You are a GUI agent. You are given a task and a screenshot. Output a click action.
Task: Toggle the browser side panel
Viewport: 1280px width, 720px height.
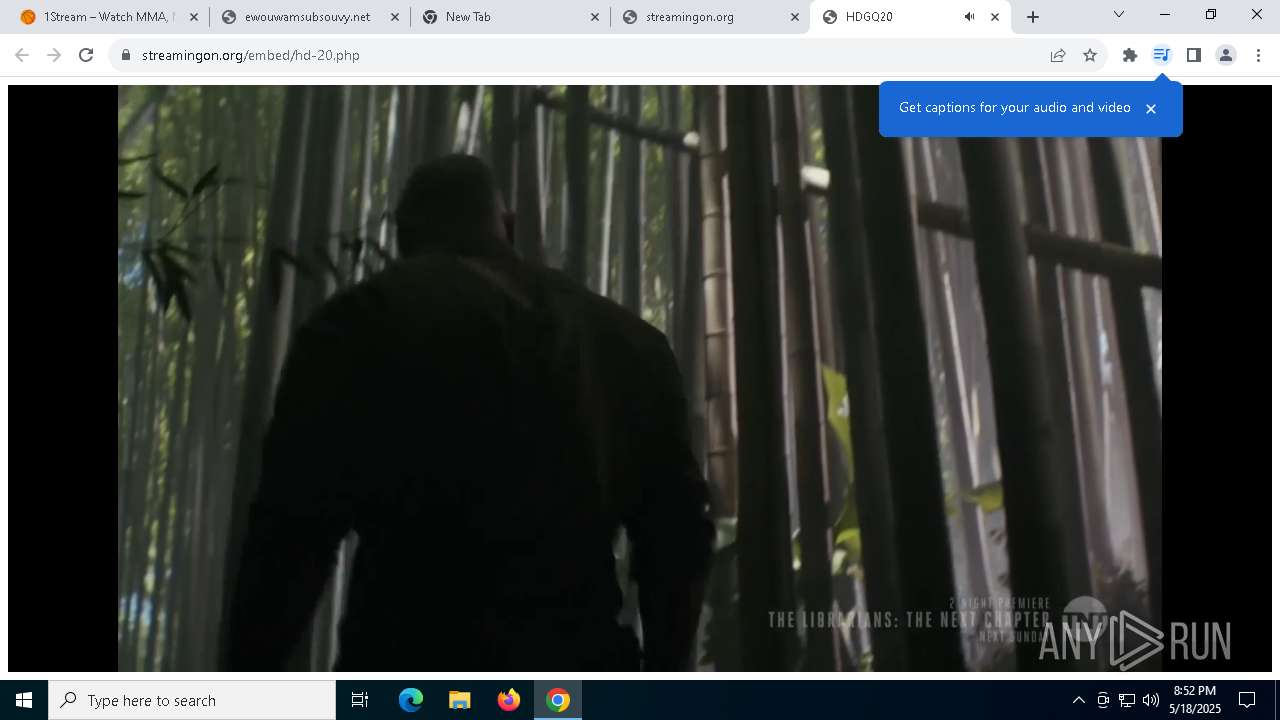pos(1194,55)
